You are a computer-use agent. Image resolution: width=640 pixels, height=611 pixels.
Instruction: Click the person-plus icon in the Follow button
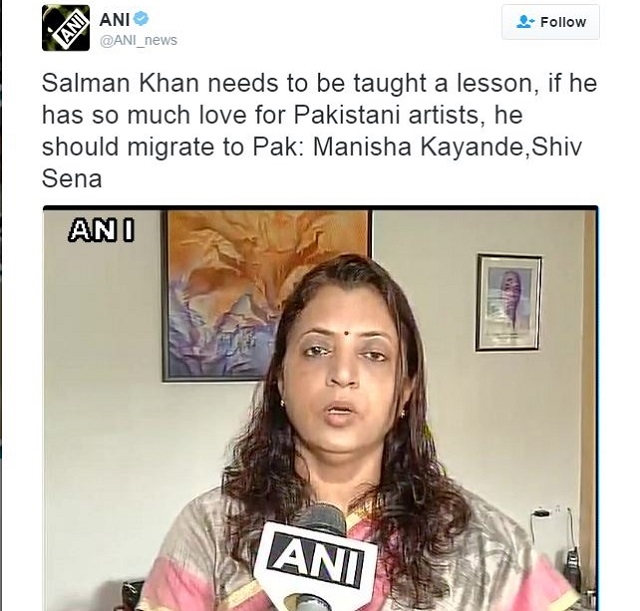(525, 22)
